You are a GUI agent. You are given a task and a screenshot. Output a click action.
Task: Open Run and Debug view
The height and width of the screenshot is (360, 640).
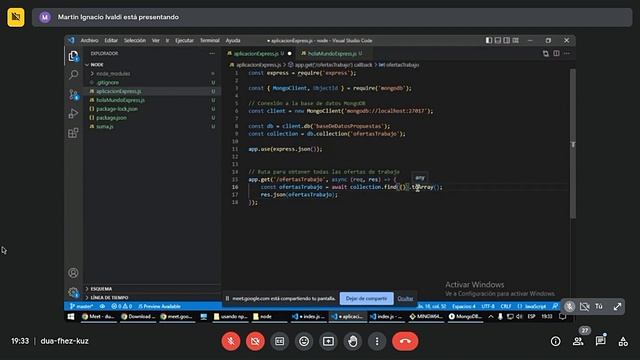click(73, 113)
